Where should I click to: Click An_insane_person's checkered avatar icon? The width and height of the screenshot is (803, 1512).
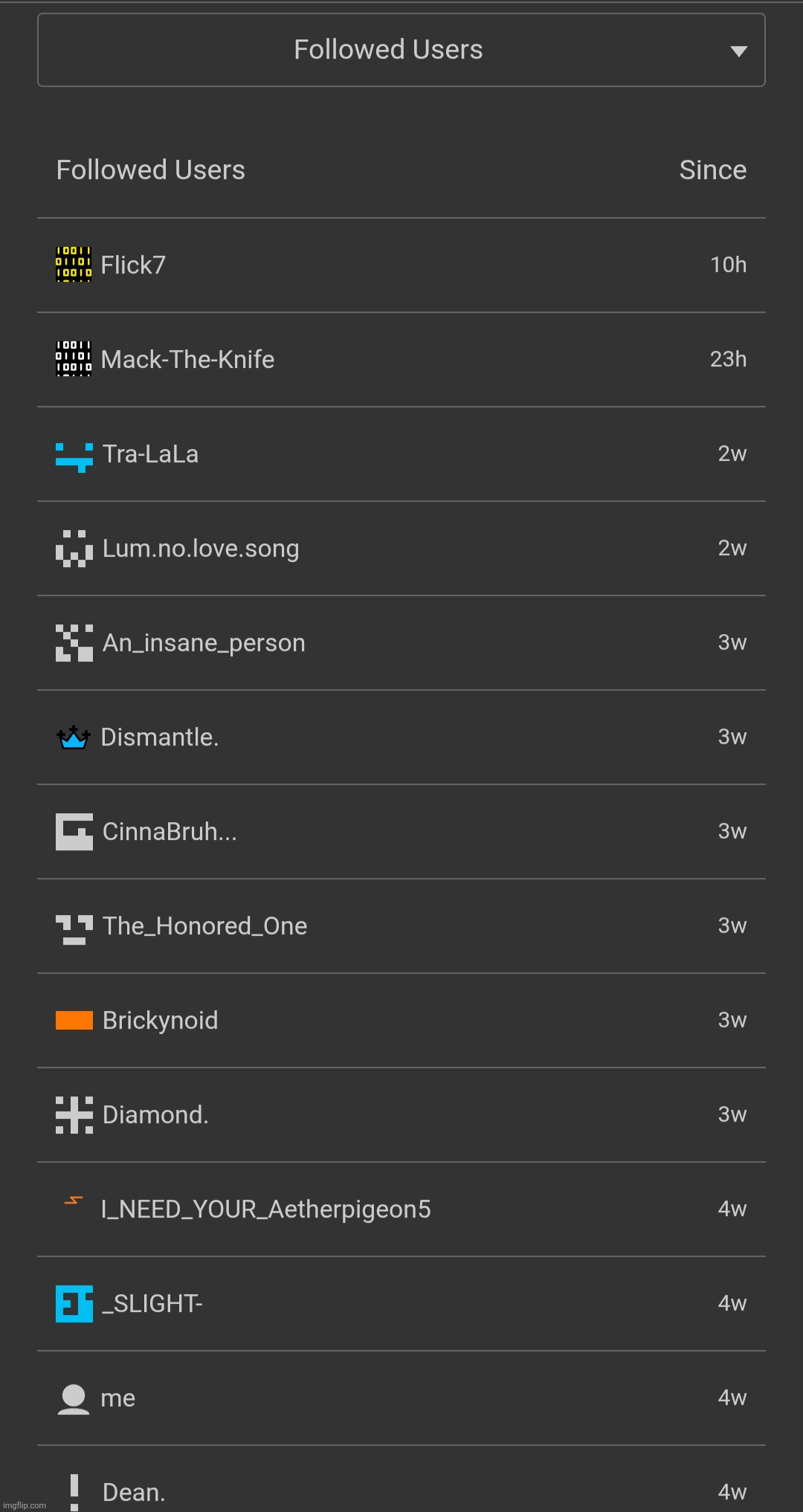click(x=74, y=643)
